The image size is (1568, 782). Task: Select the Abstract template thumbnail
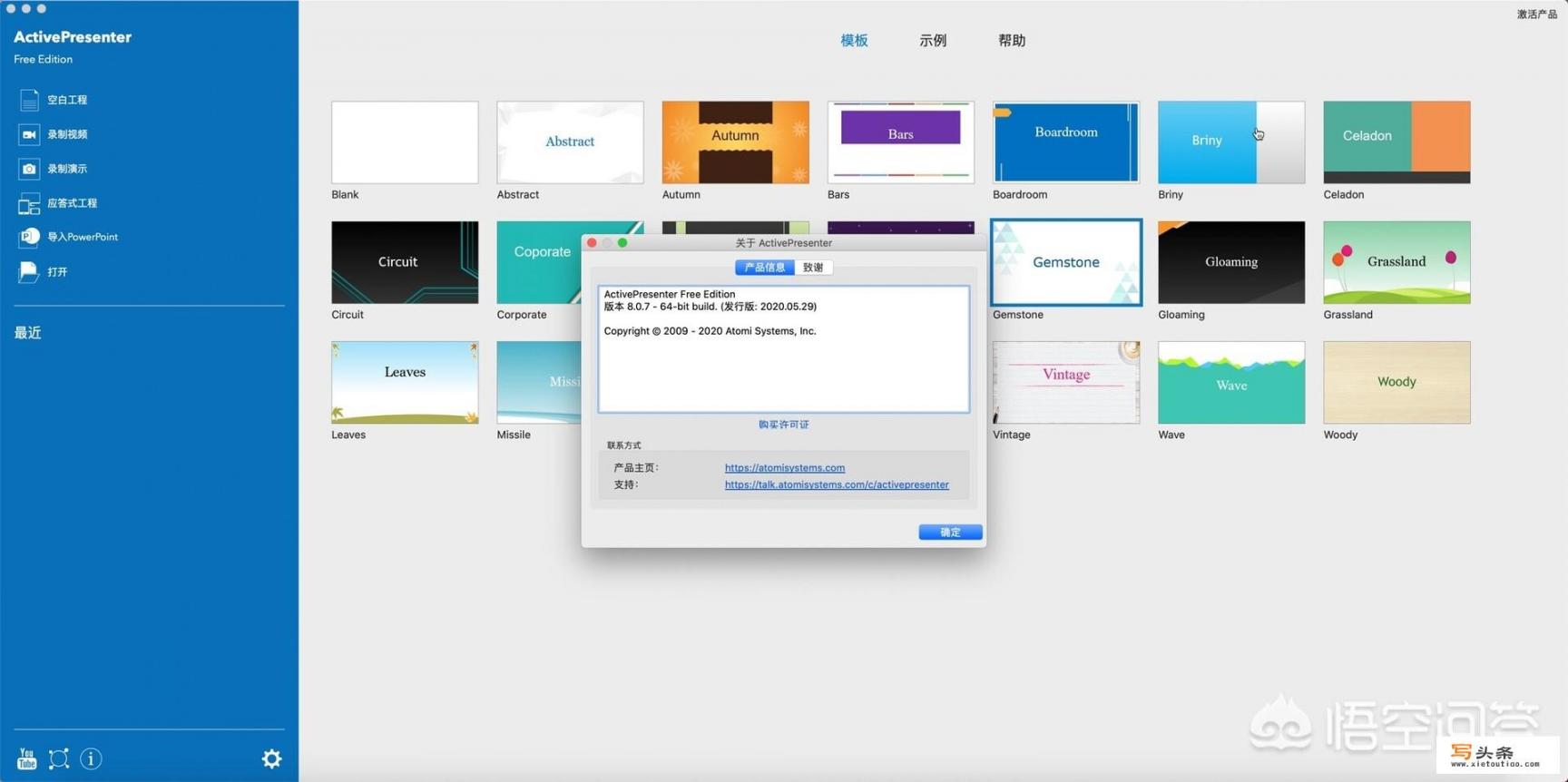click(570, 142)
